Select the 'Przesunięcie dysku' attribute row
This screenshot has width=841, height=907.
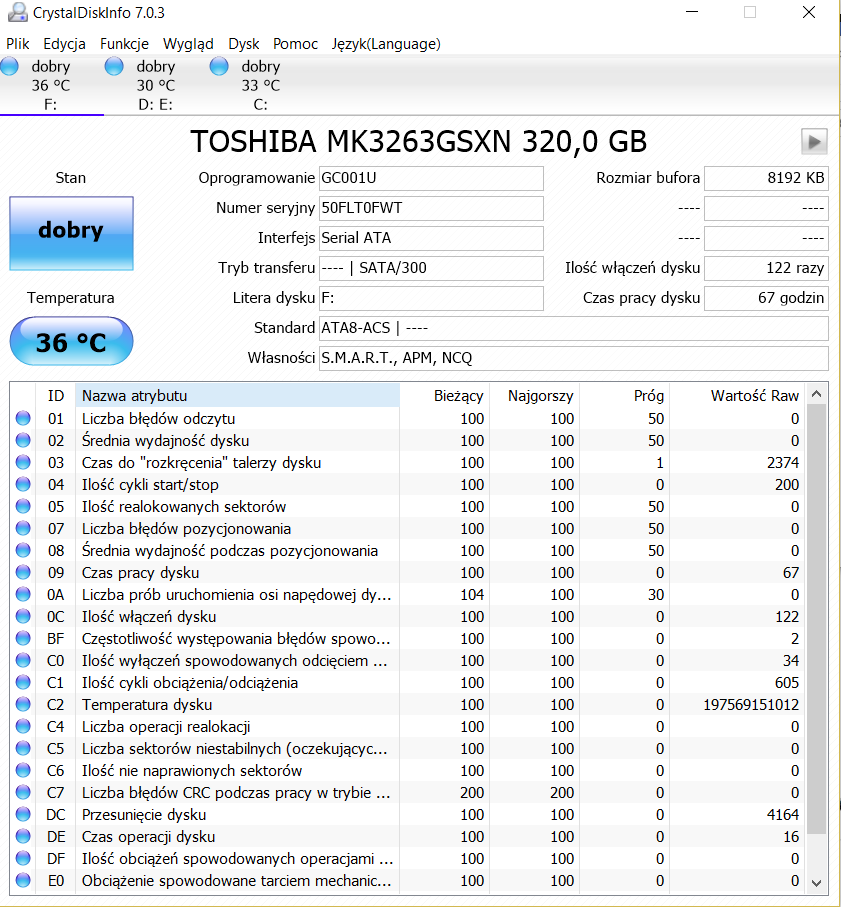coord(408,814)
